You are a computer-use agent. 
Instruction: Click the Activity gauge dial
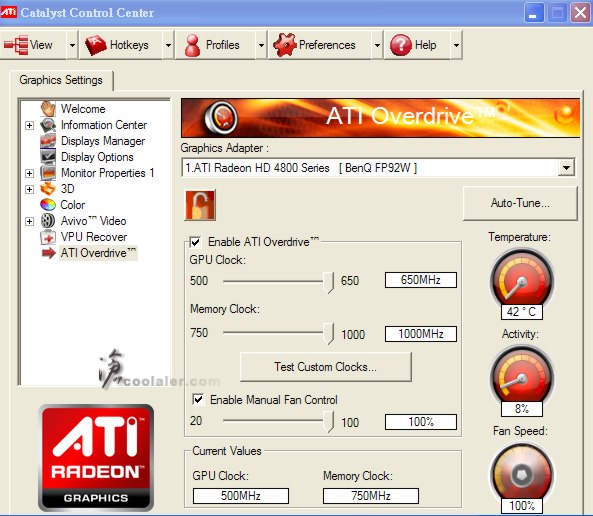click(x=522, y=377)
